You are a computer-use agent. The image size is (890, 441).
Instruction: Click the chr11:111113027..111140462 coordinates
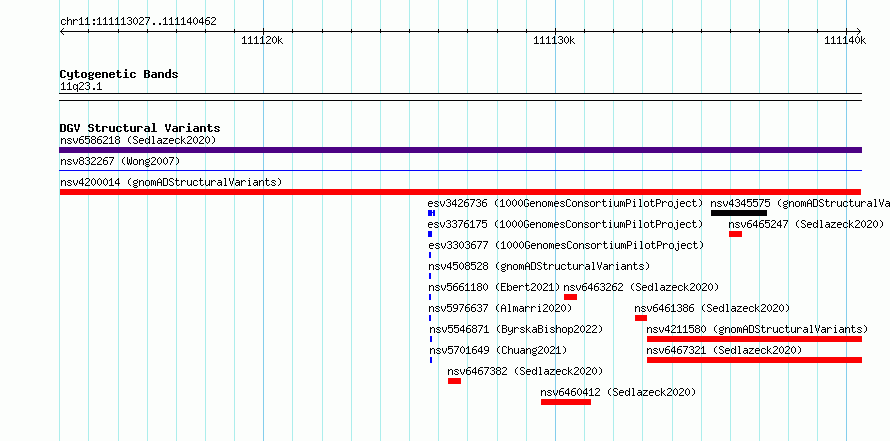pos(138,22)
